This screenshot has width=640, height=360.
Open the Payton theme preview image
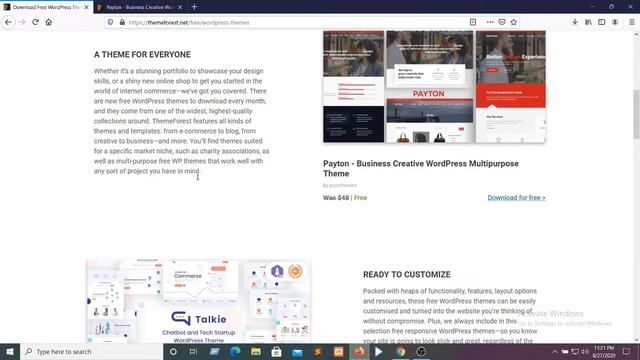434,87
